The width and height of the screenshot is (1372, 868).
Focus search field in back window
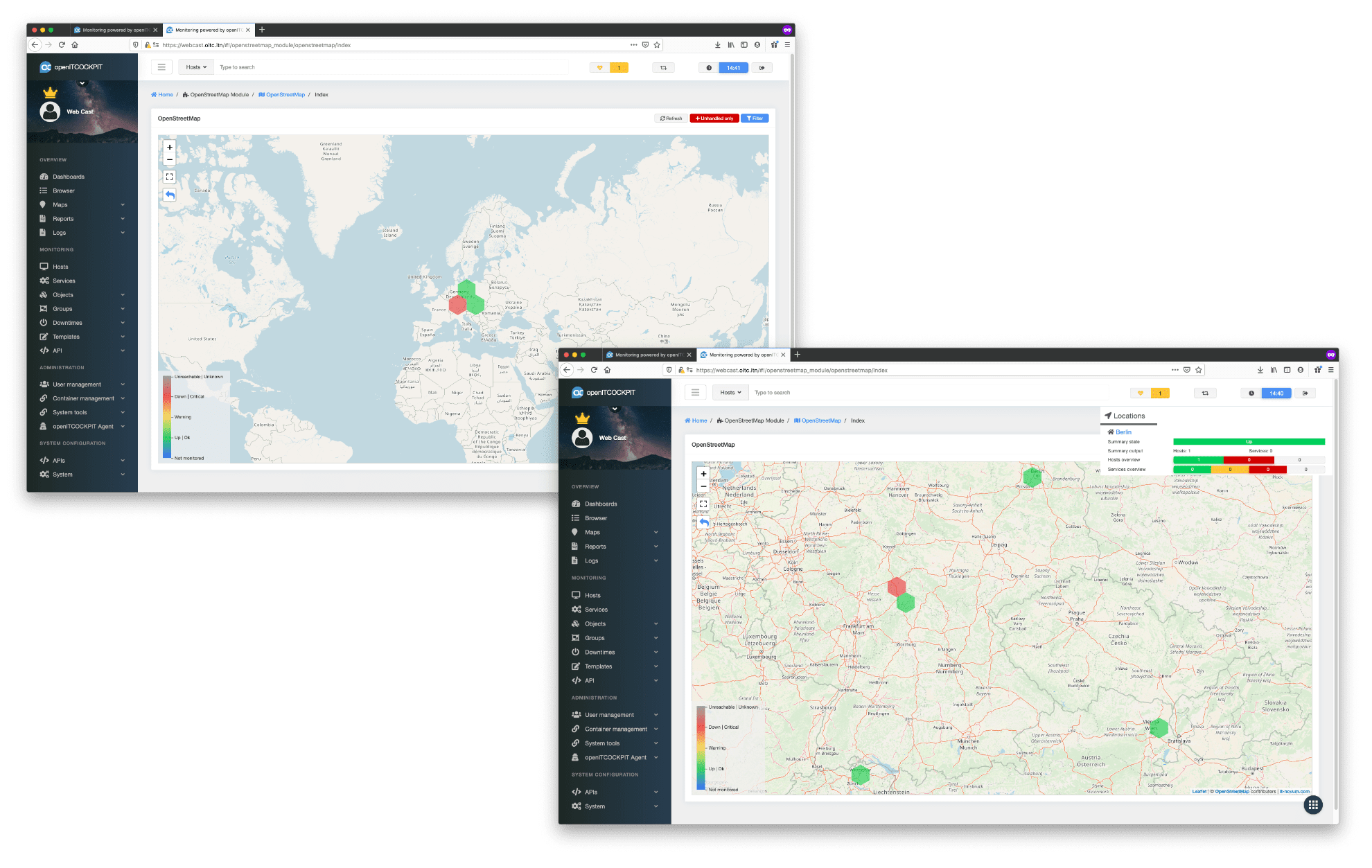point(392,67)
